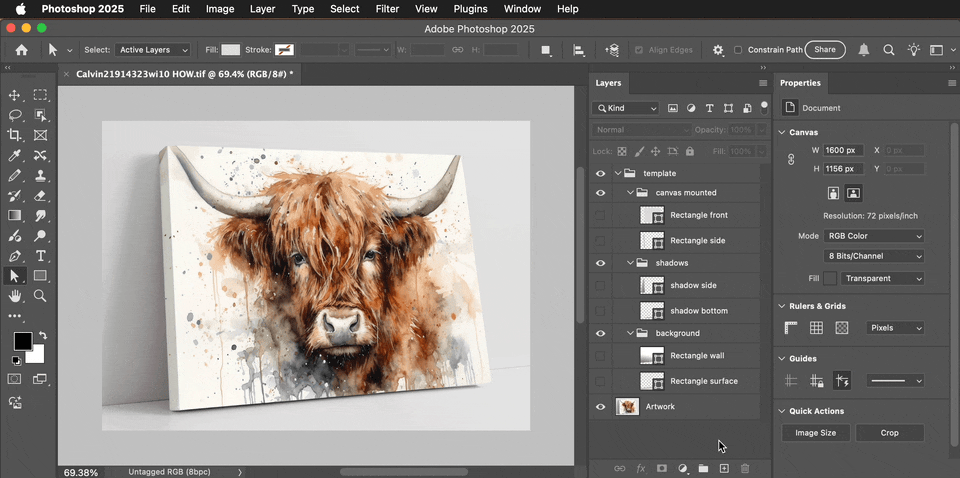Open the shape Stroke color swatch

(284, 50)
